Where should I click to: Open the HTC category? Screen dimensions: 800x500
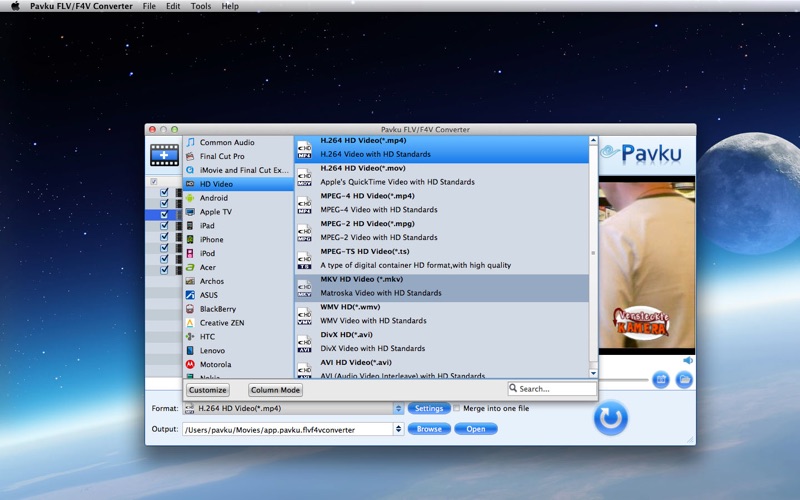pos(238,337)
